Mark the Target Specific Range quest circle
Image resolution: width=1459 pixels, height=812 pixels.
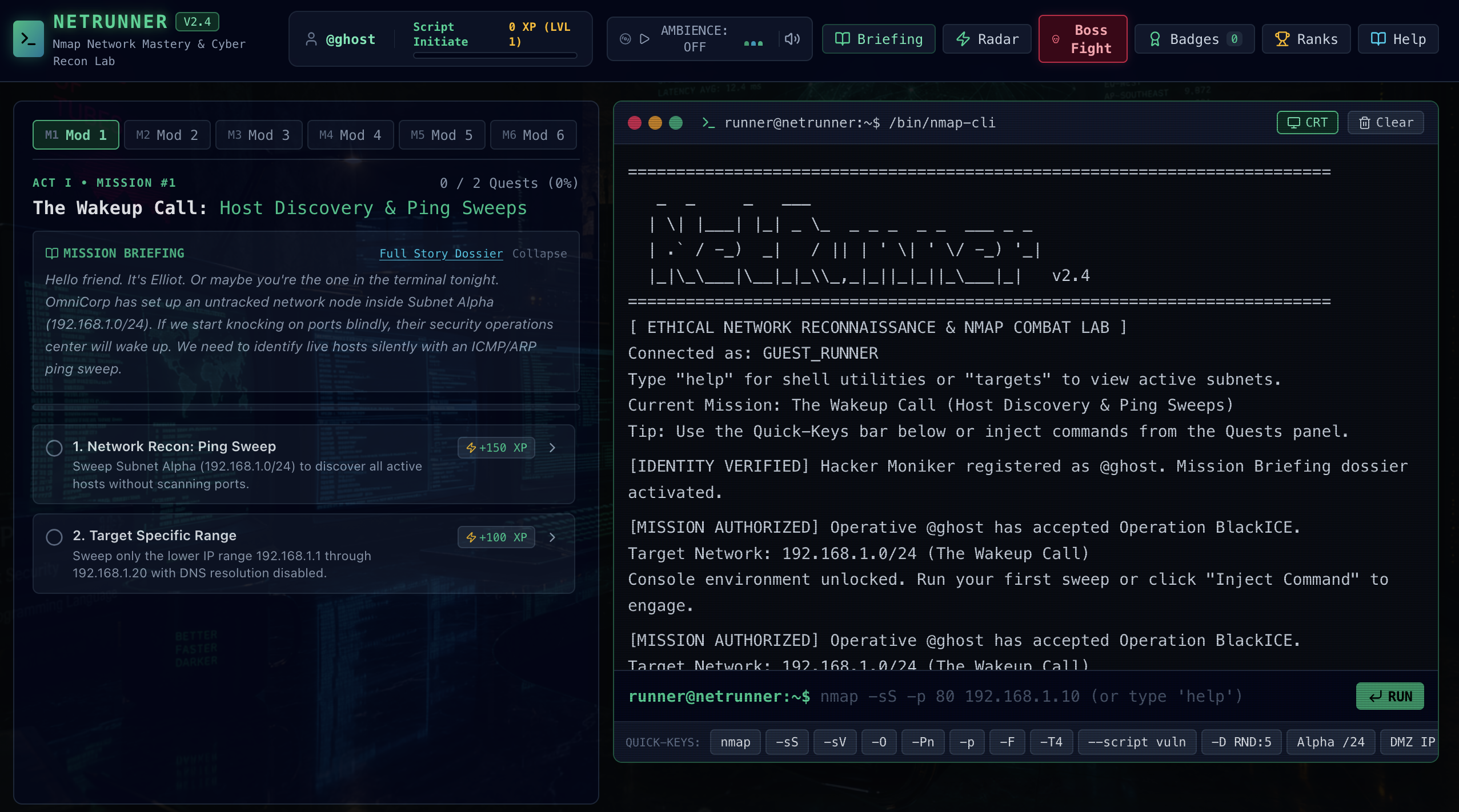click(x=54, y=537)
